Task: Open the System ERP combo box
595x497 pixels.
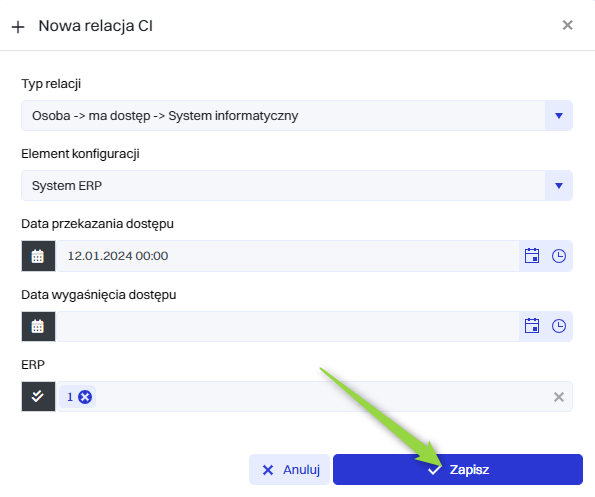Action: point(283,186)
